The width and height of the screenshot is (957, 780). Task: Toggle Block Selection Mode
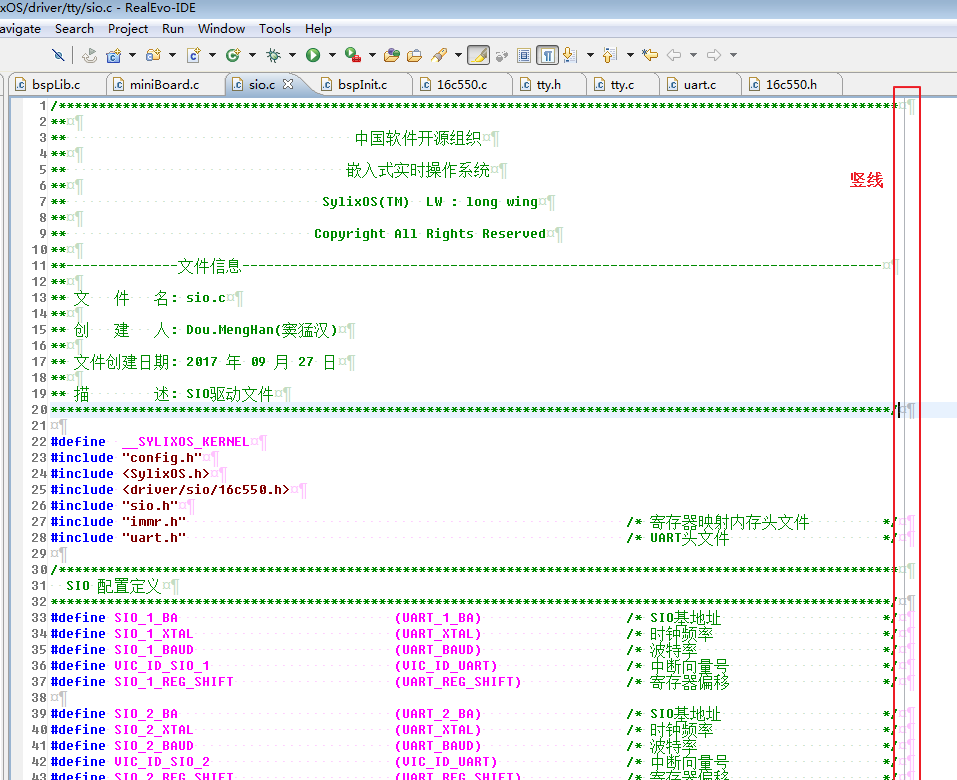524,56
